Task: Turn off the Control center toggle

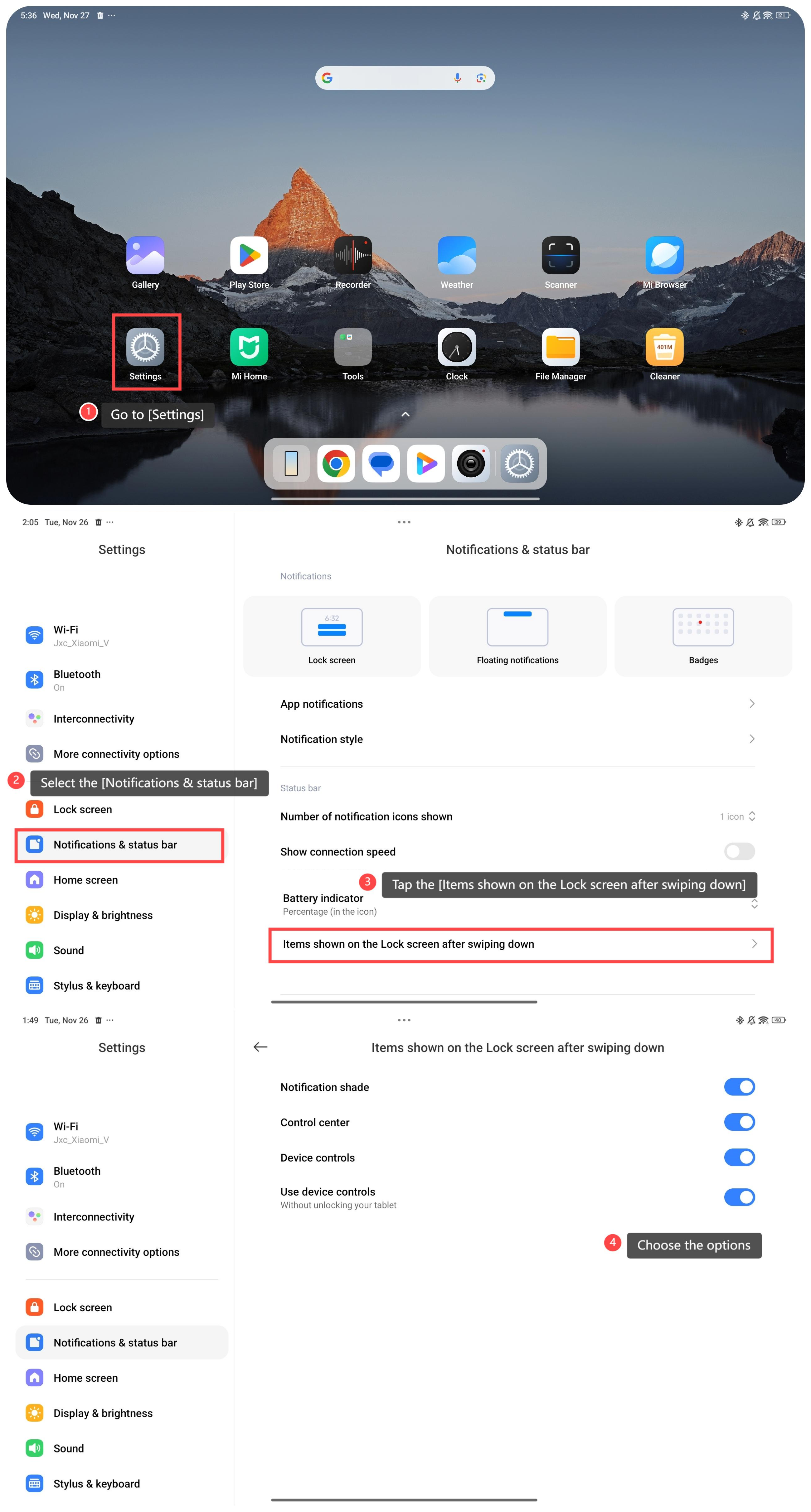Action: pos(739,1122)
